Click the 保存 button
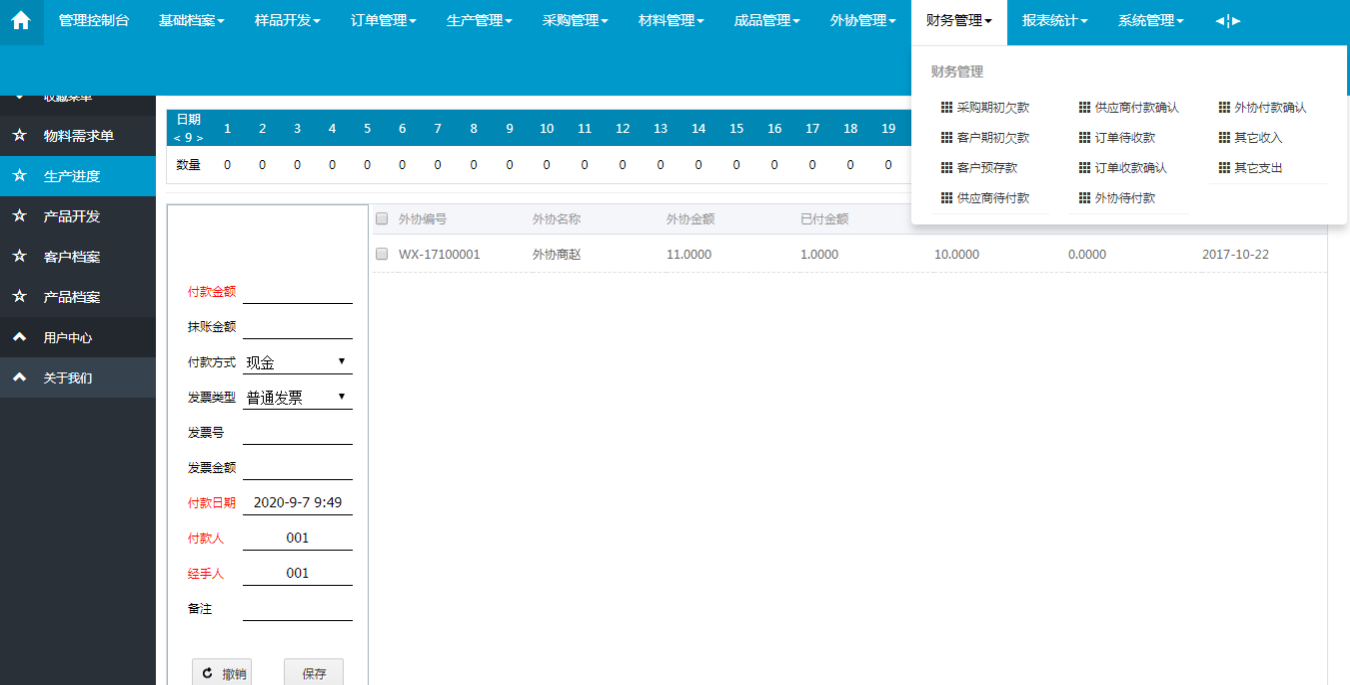1350x685 pixels. 313,673
